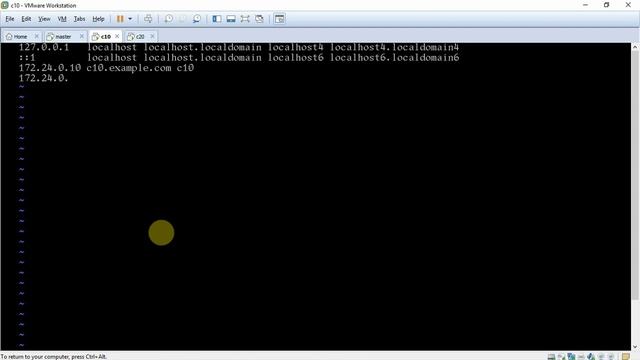Click the 'localhost6.localdomain6' text
Viewport: 640px width, 360px height.
(x=394, y=58)
